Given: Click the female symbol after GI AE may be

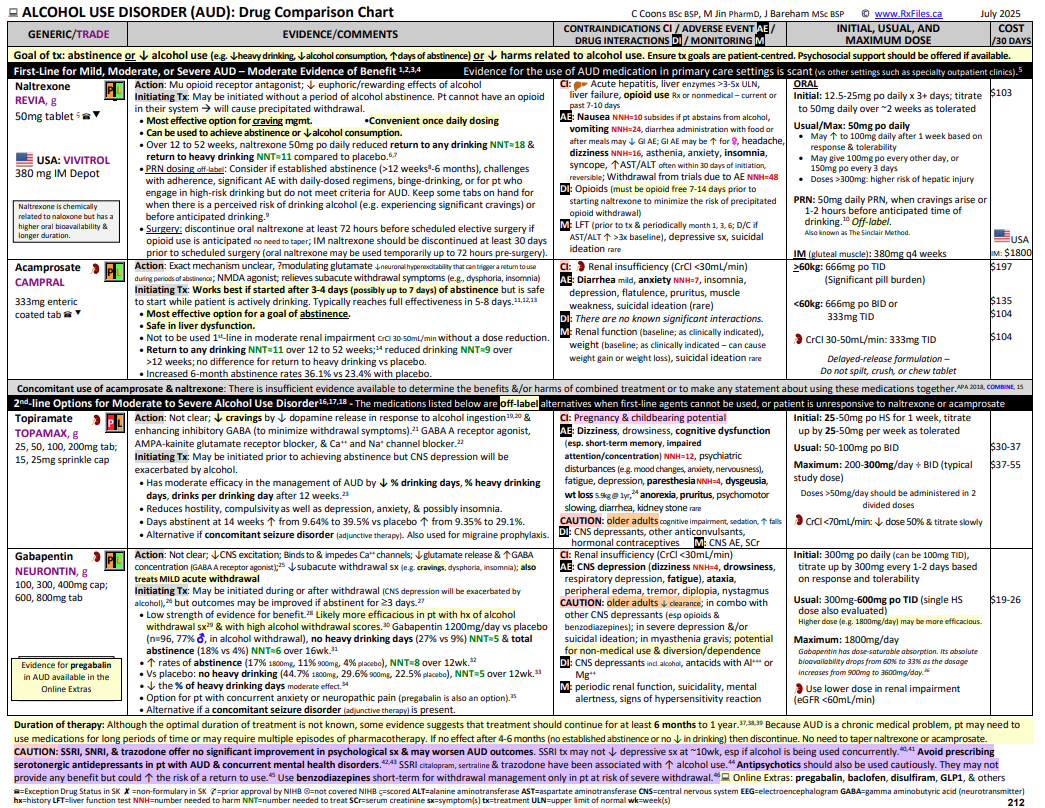Looking at the screenshot, I should [x=734, y=141].
